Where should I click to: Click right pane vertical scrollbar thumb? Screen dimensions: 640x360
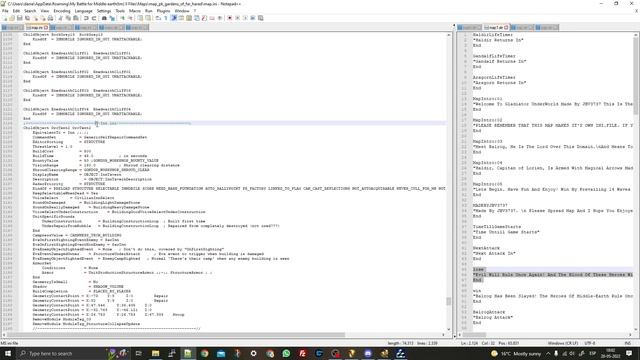637,76
